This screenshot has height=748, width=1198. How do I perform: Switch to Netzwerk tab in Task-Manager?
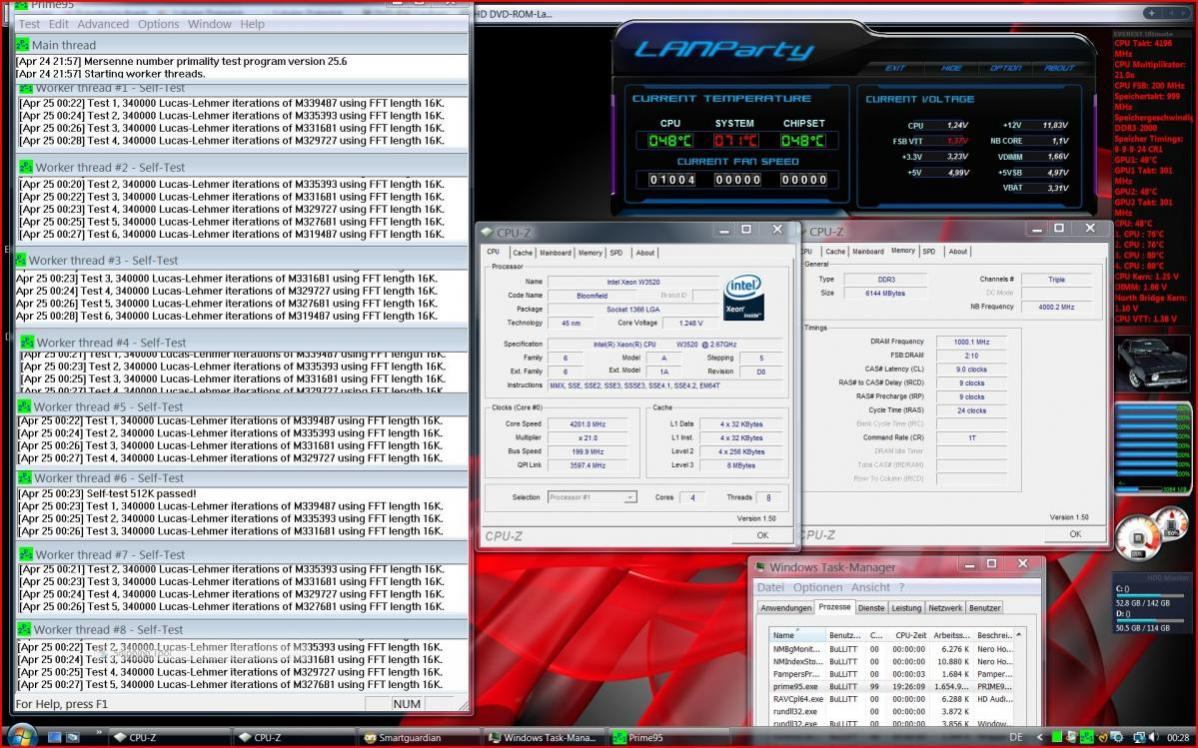pos(945,608)
